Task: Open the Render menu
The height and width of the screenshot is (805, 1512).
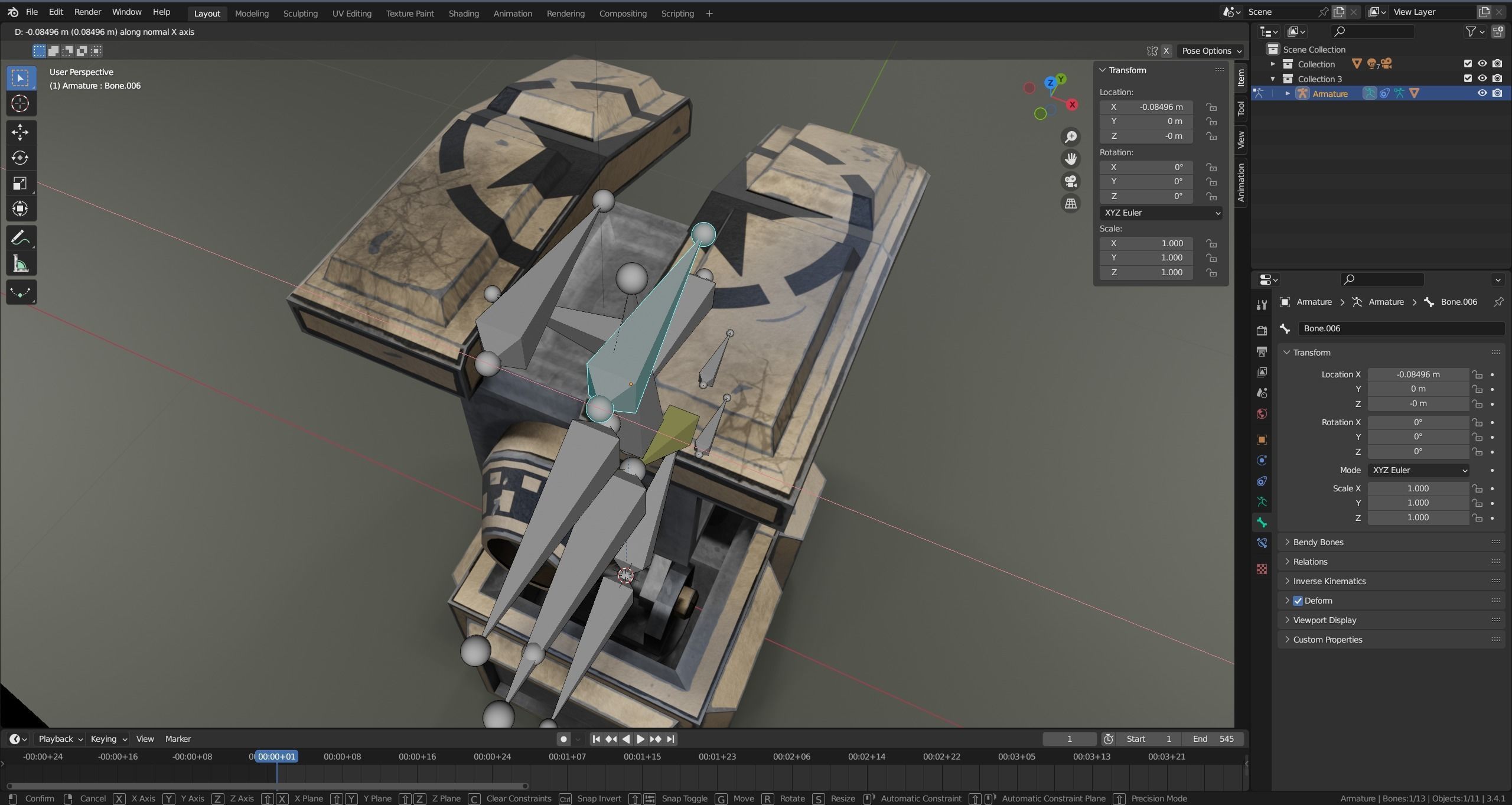Action: click(87, 12)
